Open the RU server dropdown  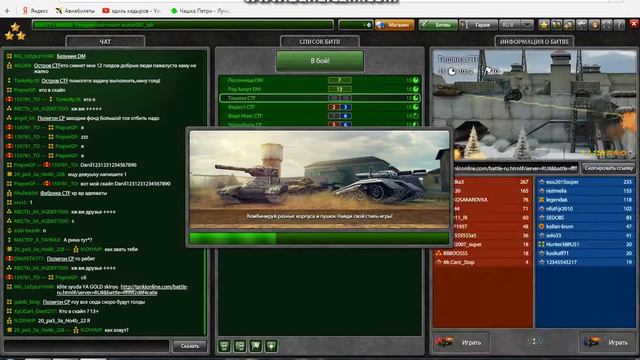[516, 25]
